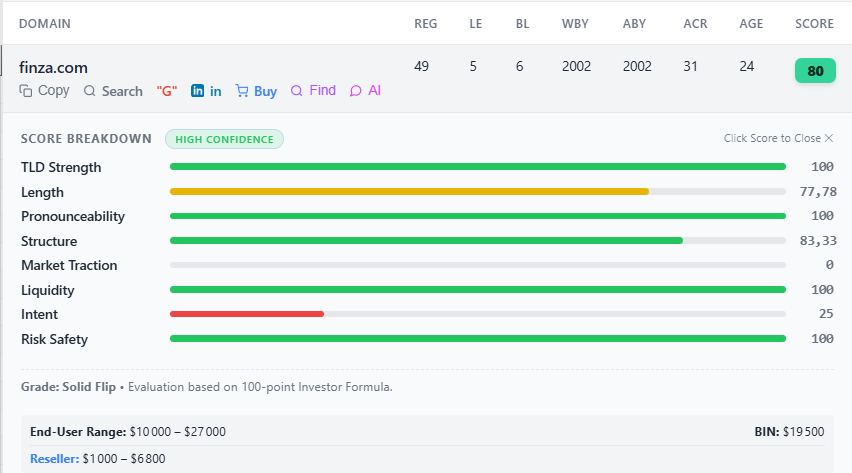The height and width of the screenshot is (473, 852).
Task: Click the Risk Safety label
Action: (x=54, y=339)
